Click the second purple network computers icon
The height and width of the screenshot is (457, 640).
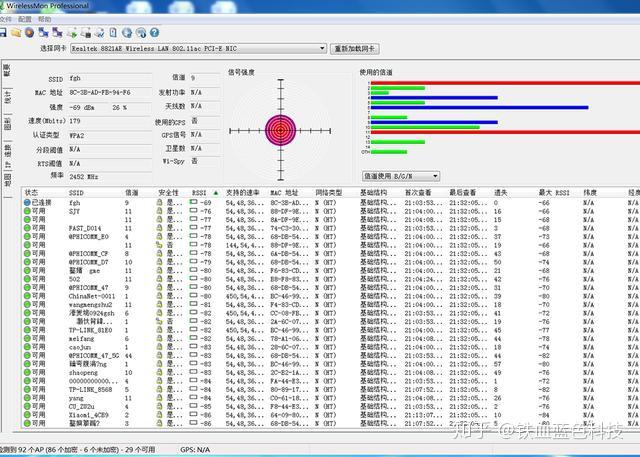click(57, 33)
